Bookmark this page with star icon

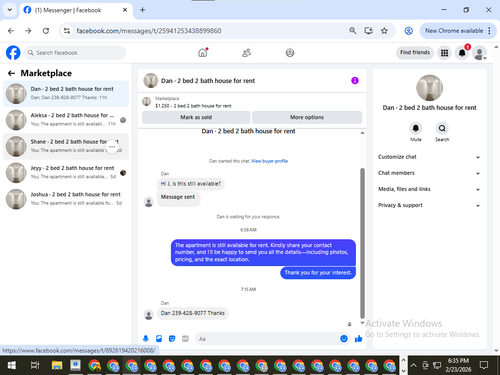point(384,31)
